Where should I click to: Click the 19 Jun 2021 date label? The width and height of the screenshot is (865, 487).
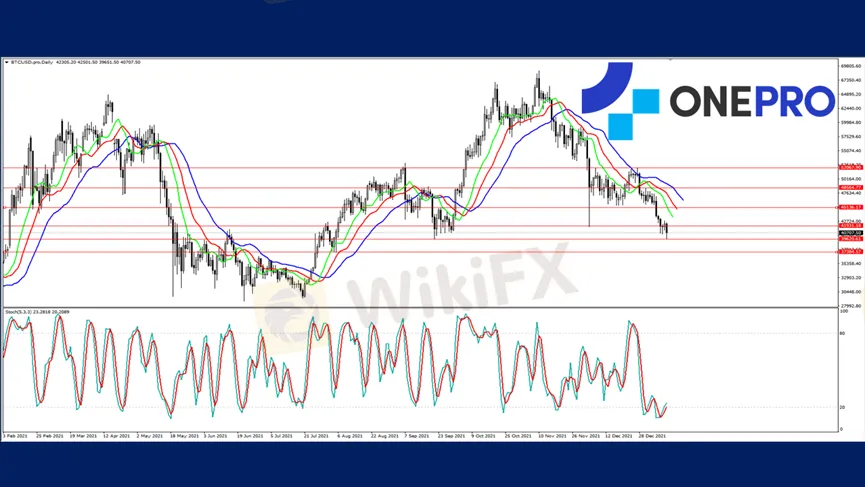pos(250,436)
